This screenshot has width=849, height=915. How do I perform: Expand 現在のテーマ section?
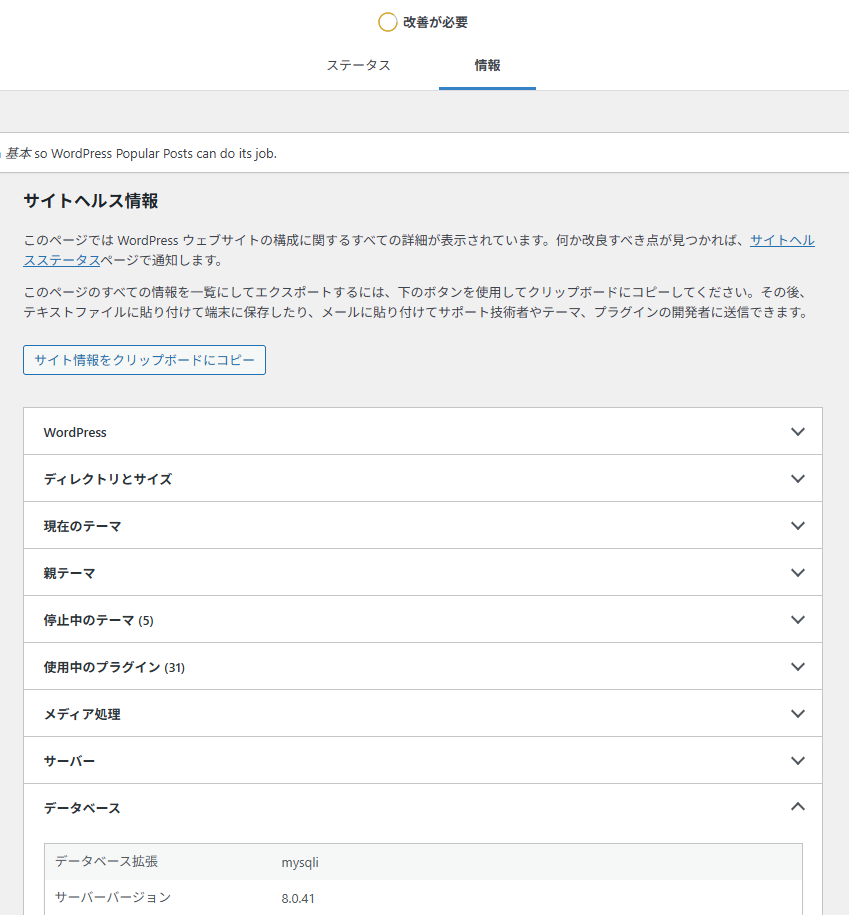click(x=423, y=526)
